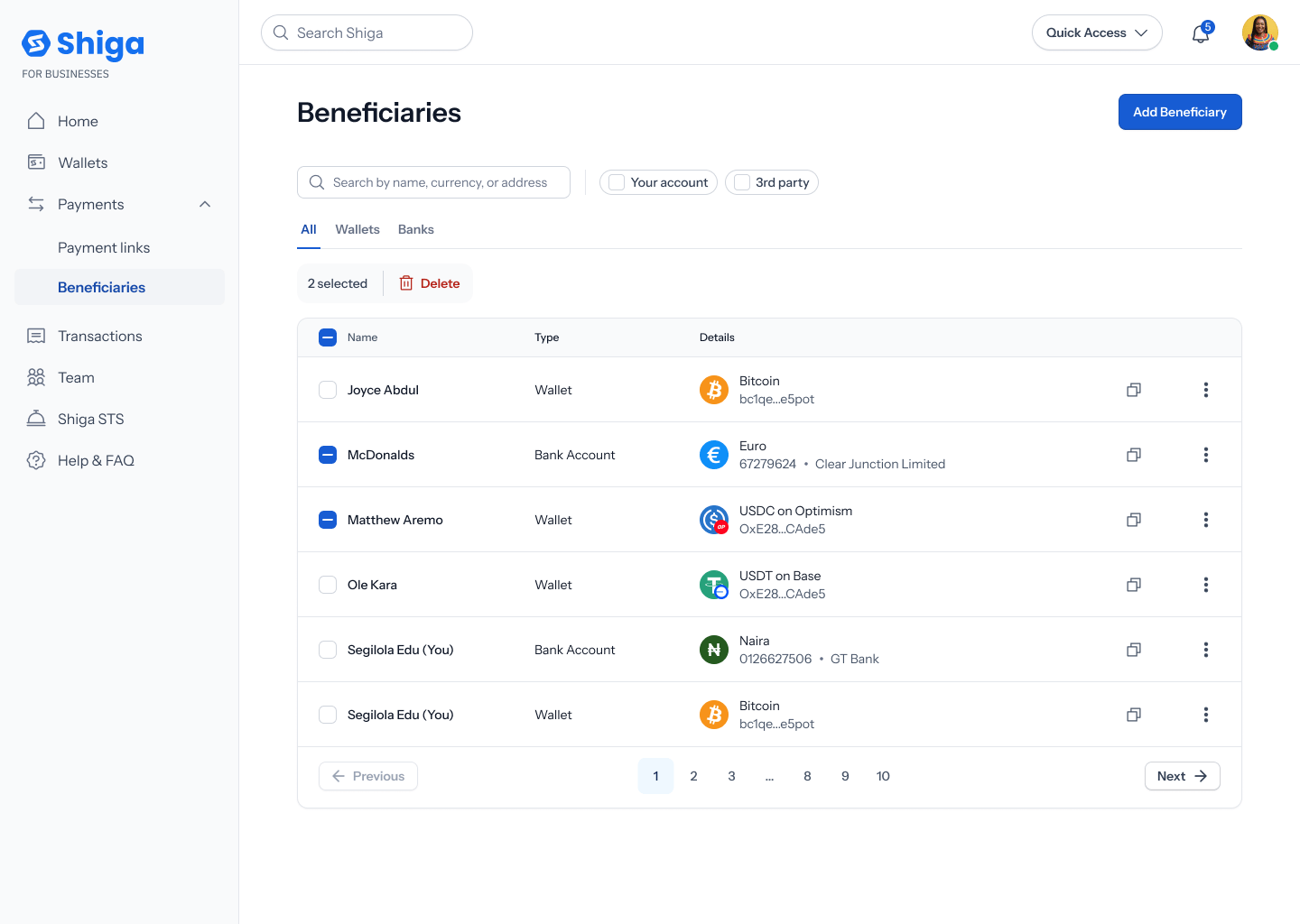The height and width of the screenshot is (924, 1300).
Task: Click the Wallets sidebar icon
Action: click(36, 162)
